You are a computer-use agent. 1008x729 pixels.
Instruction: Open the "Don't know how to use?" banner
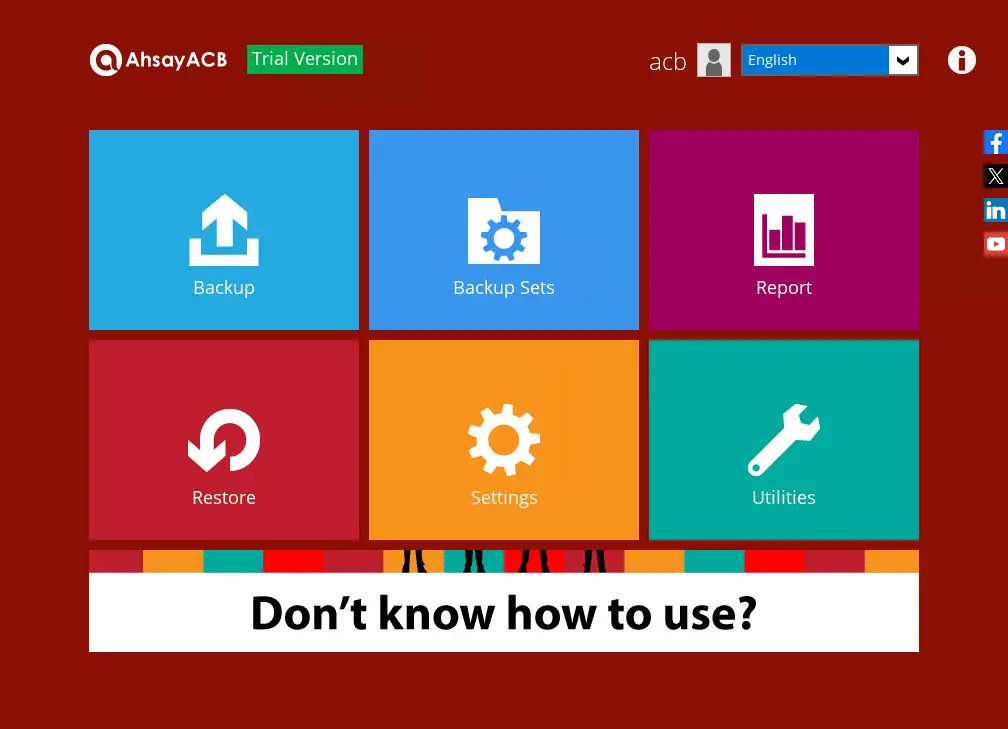503,612
